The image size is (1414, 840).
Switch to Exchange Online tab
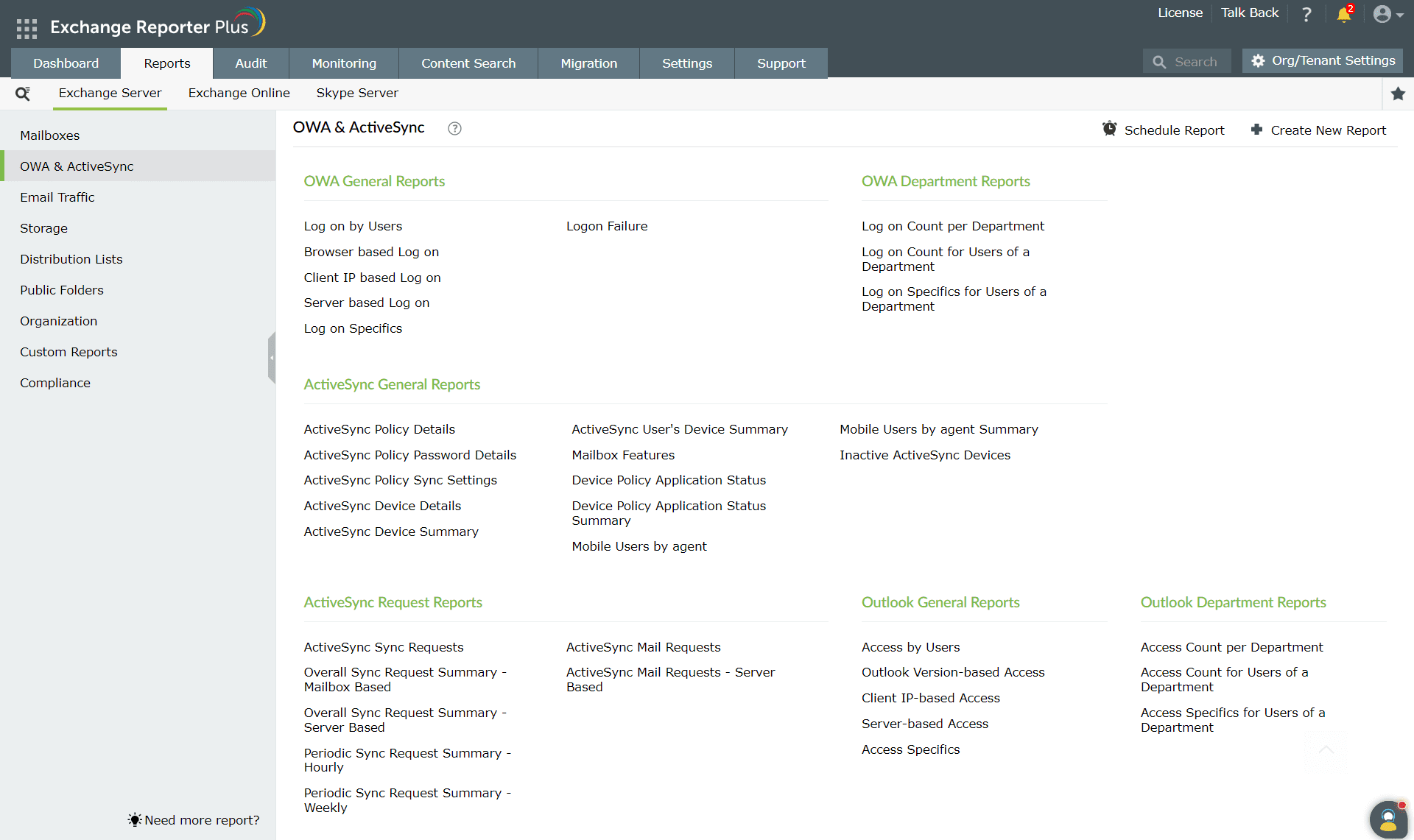click(239, 93)
